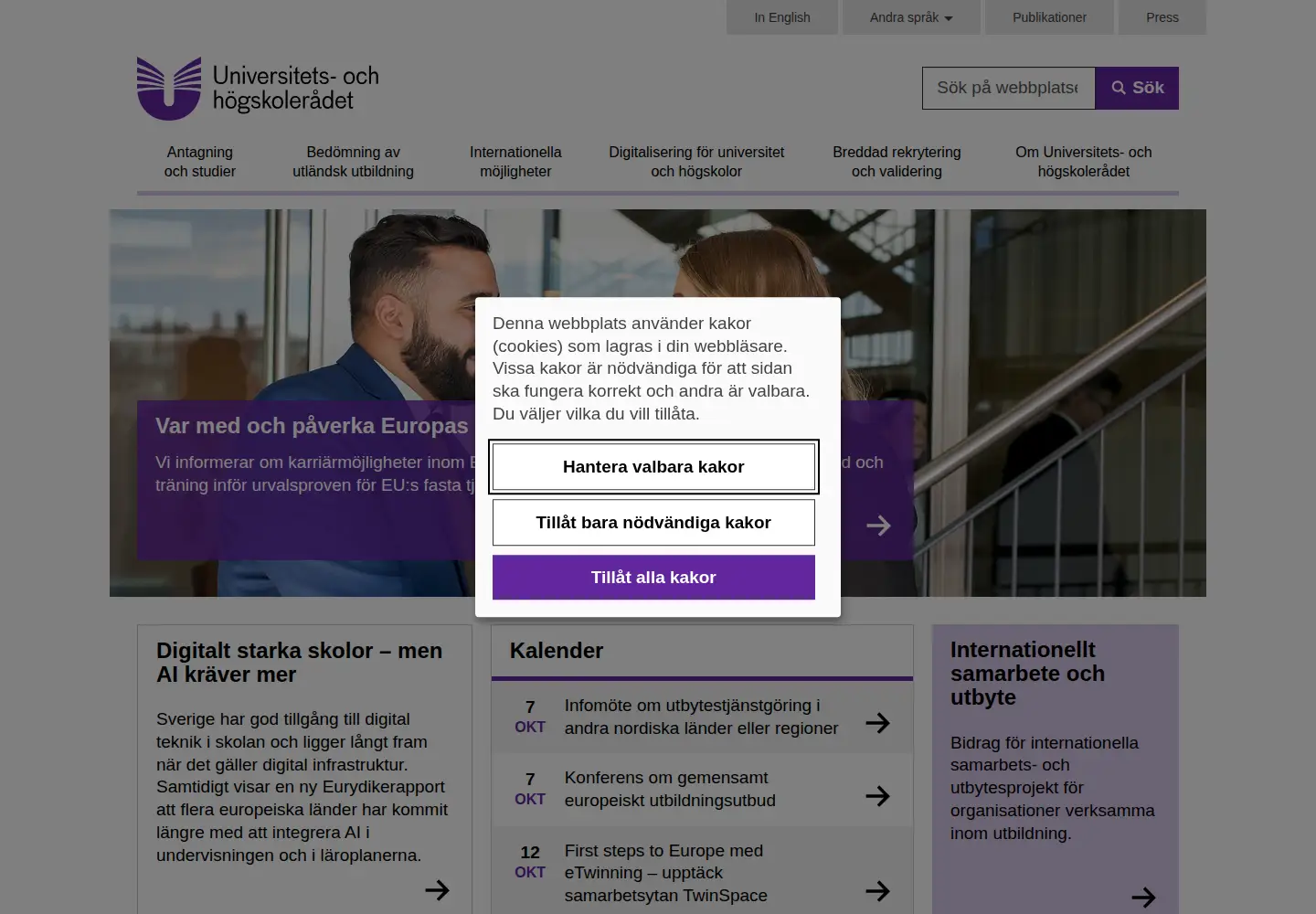Image resolution: width=1316 pixels, height=914 pixels.
Task: Click the Kalender heading
Action: click(x=557, y=651)
